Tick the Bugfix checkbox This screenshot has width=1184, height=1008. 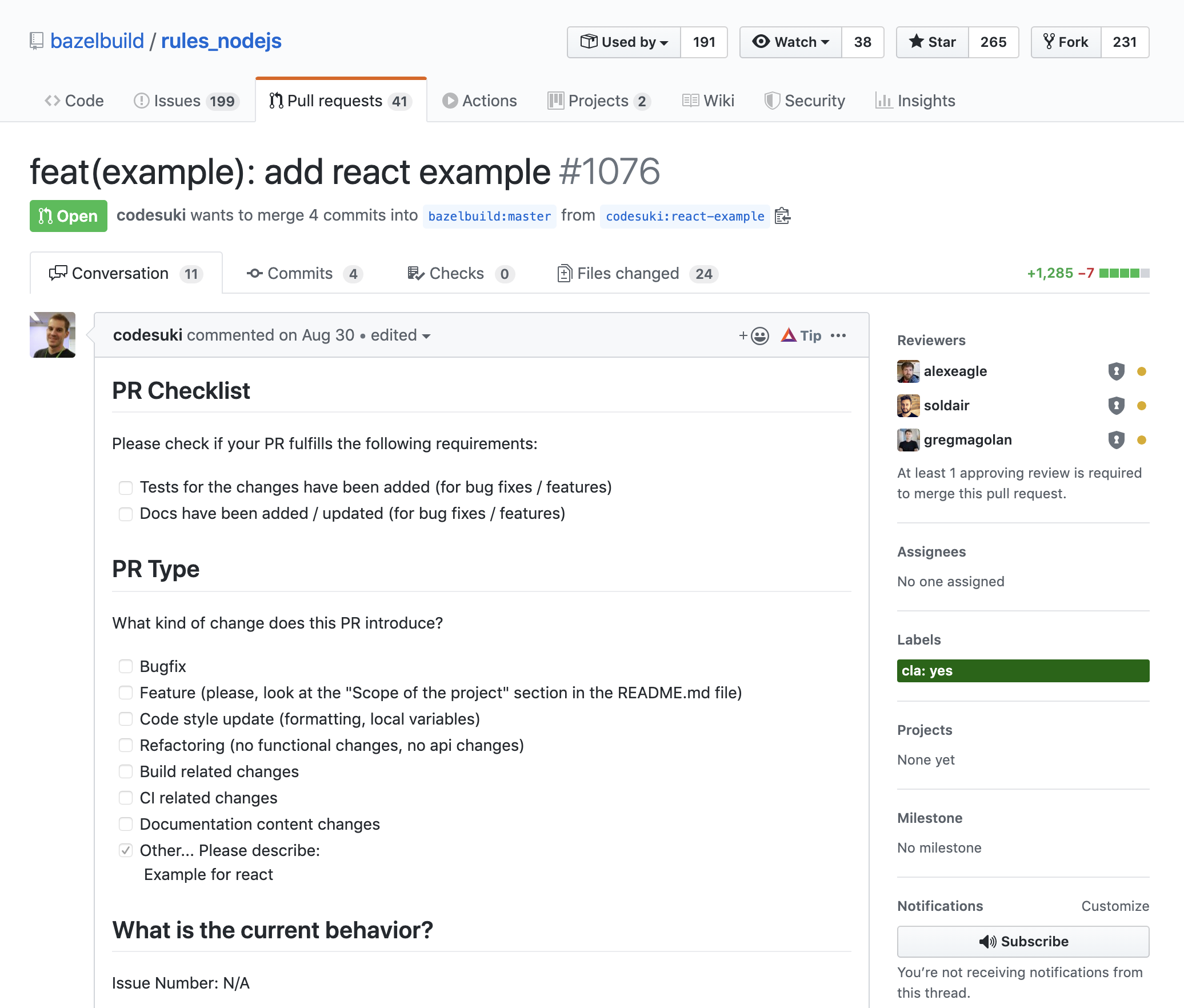(126, 666)
